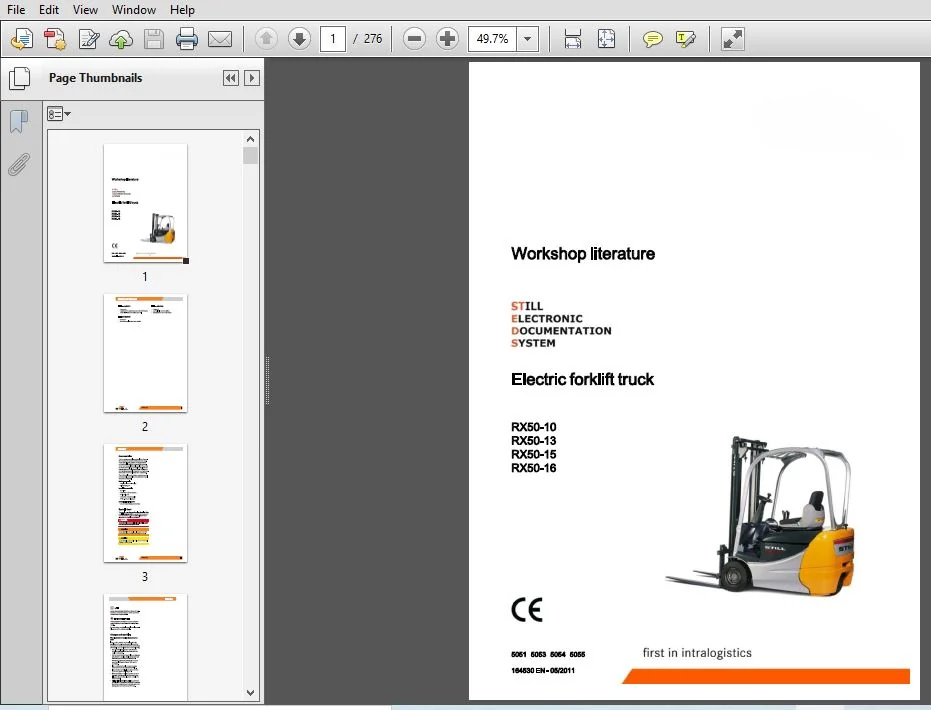Zoom in with the plus button
Viewport: 931px width, 710px height.
pos(447,39)
